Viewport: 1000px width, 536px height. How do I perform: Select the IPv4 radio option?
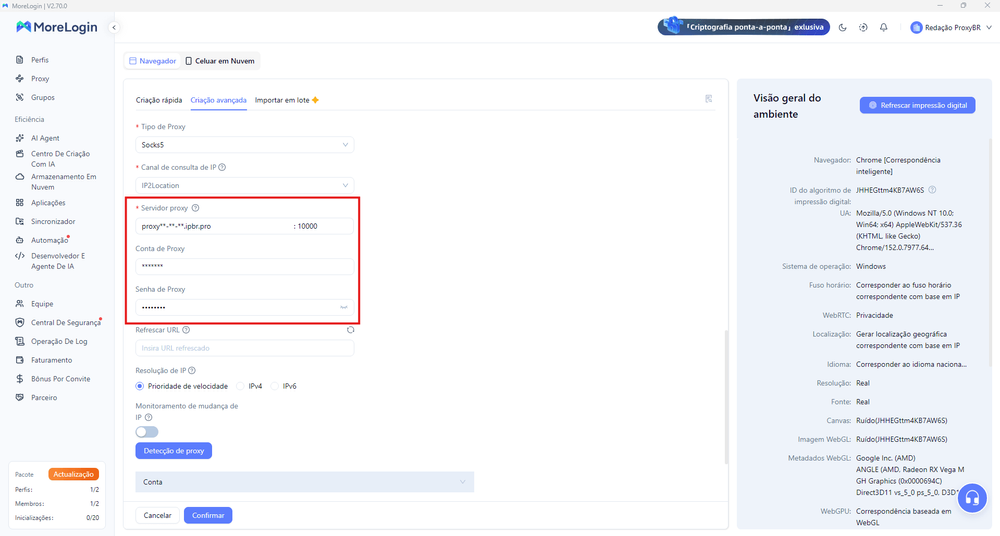pos(240,386)
